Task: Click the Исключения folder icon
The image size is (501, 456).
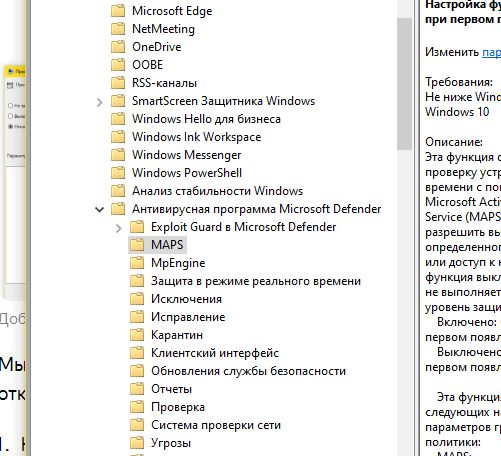Action: (x=137, y=299)
